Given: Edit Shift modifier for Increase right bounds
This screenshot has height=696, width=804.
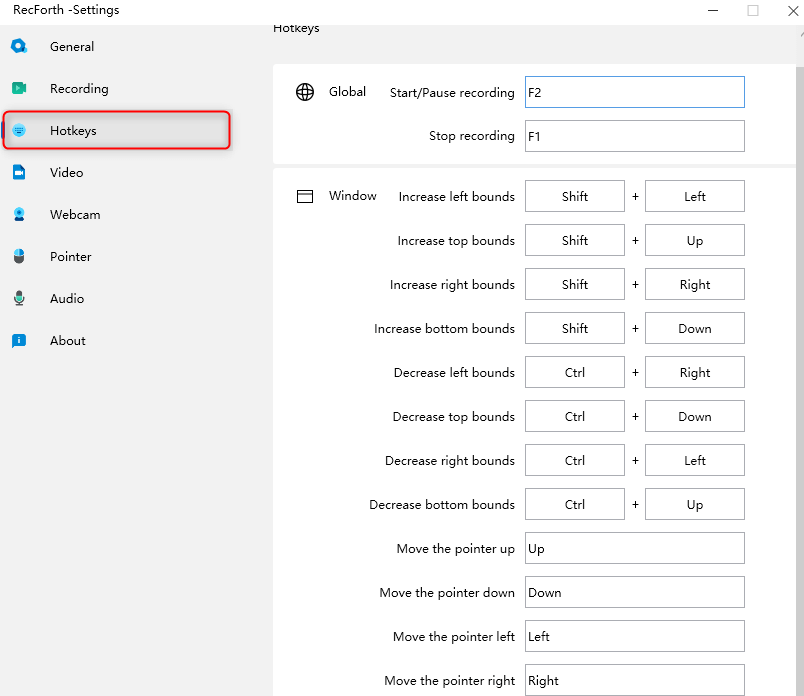Looking at the screenshot, I should coord(575,284).
